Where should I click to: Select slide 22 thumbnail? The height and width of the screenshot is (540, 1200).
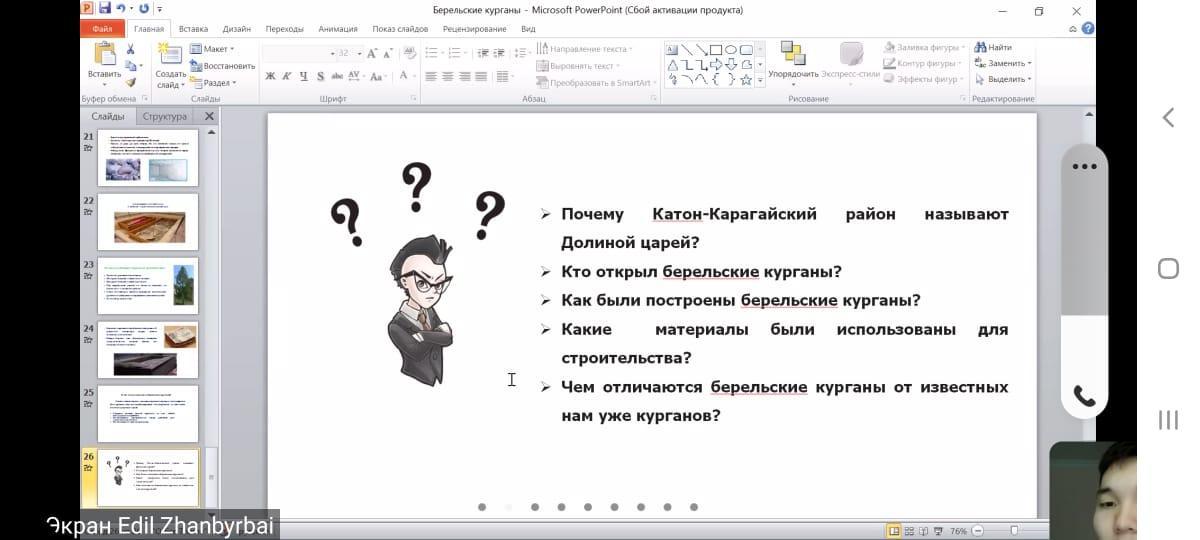point(148,222)
